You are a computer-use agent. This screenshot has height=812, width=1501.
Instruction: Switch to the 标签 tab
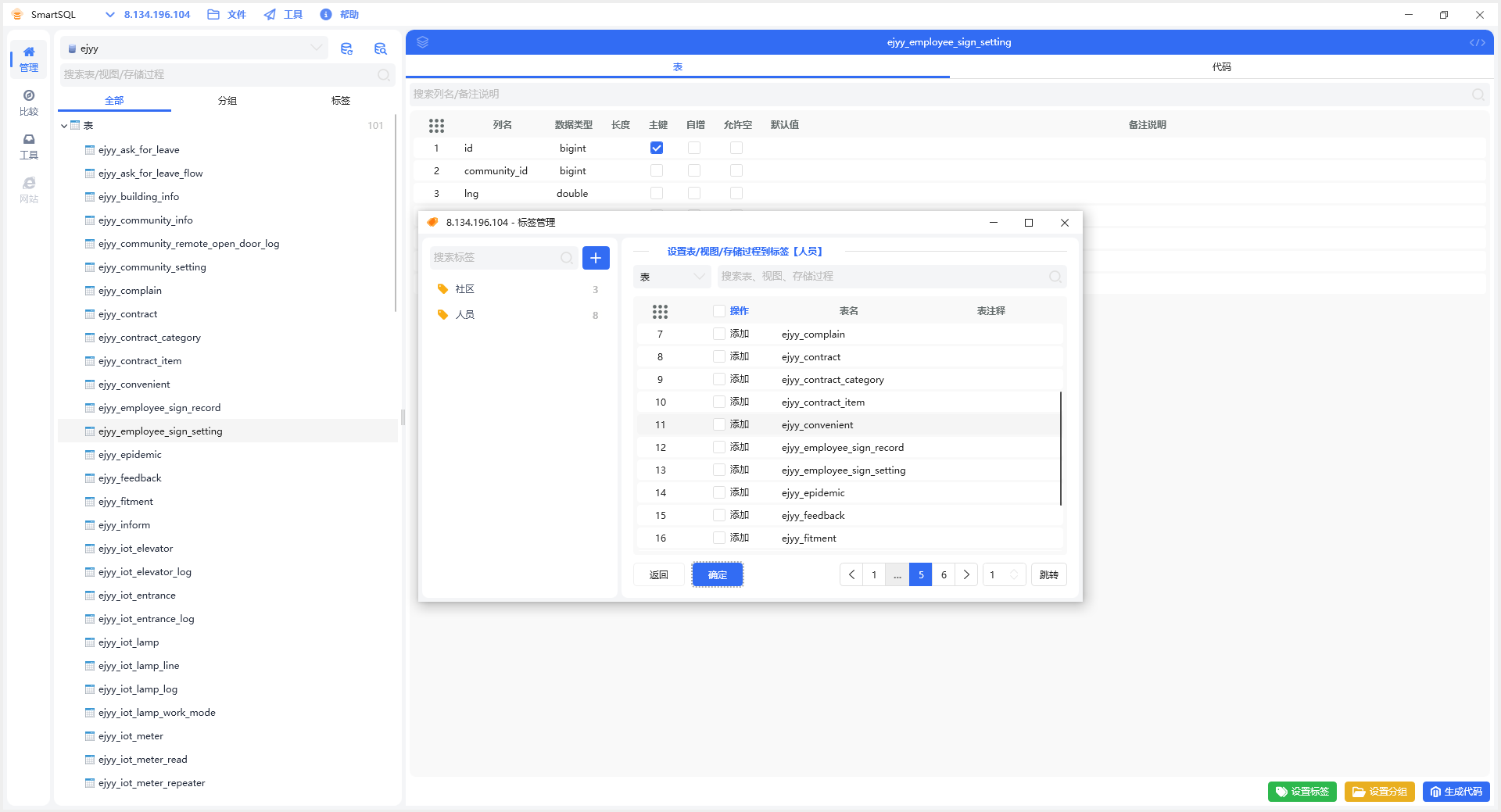341,101
